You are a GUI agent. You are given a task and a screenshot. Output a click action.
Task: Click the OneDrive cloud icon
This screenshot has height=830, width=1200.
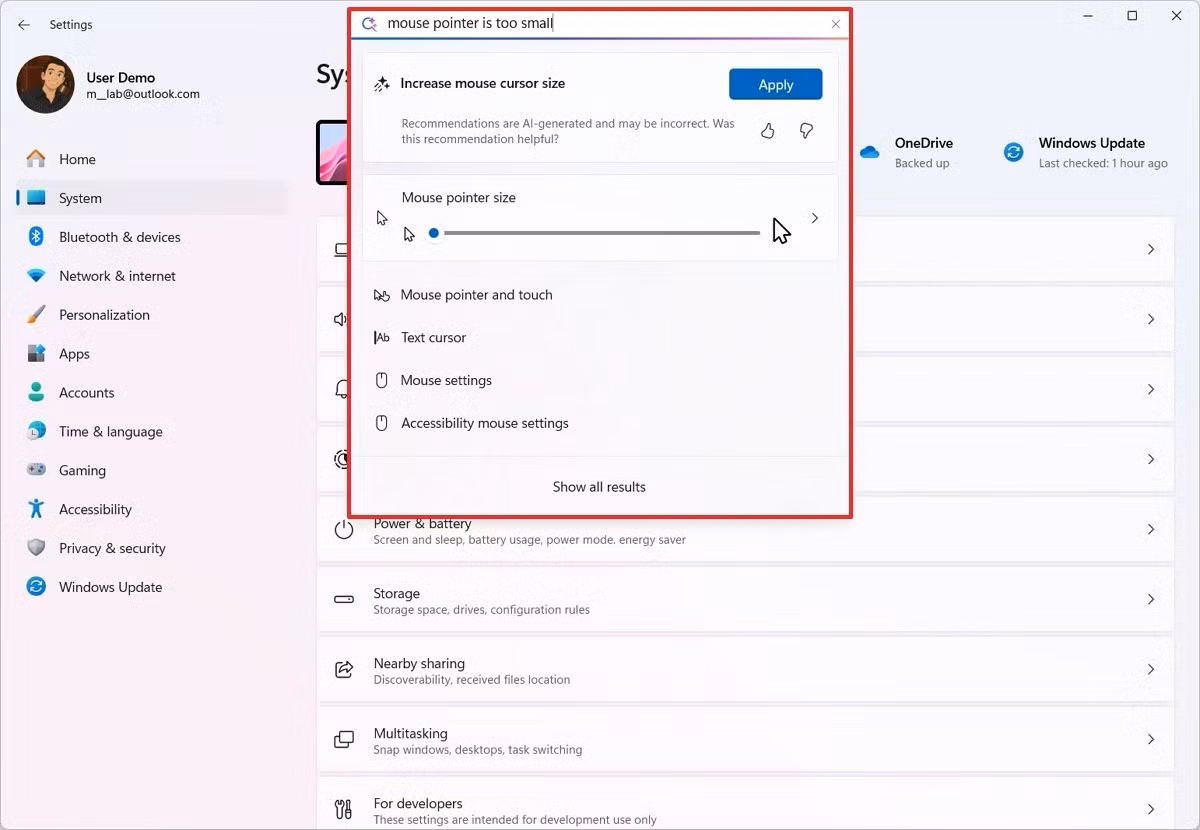click(868, 152)
